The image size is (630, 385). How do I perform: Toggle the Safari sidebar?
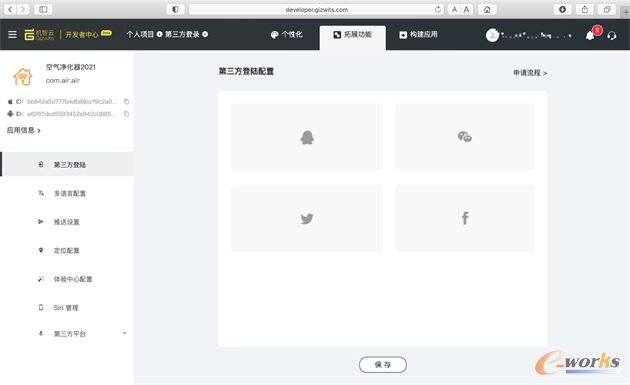point(43,9)
